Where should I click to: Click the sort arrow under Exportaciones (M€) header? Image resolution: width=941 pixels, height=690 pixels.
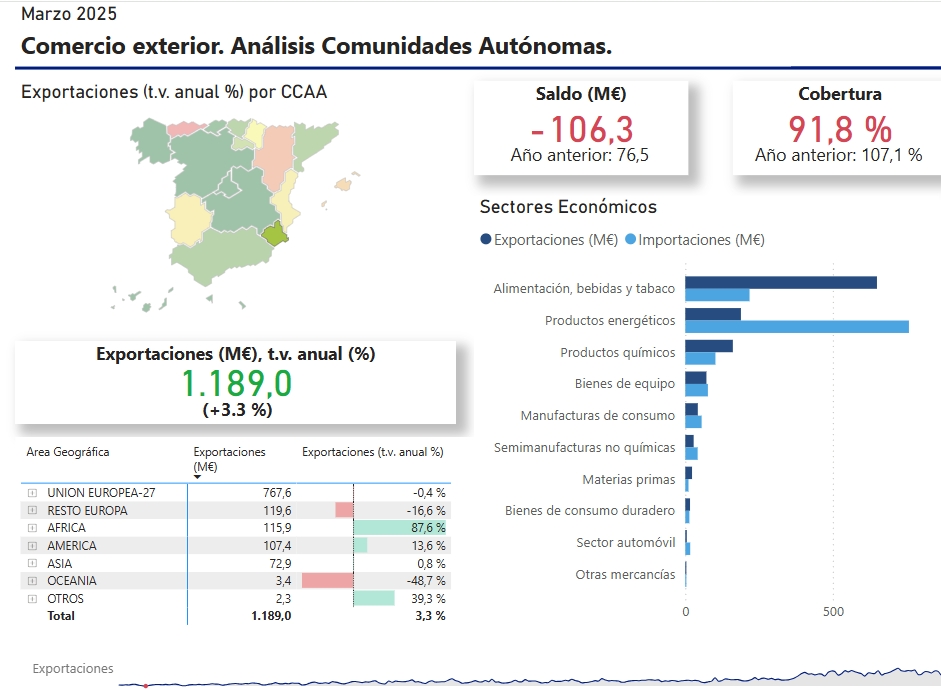coord(198,477)
